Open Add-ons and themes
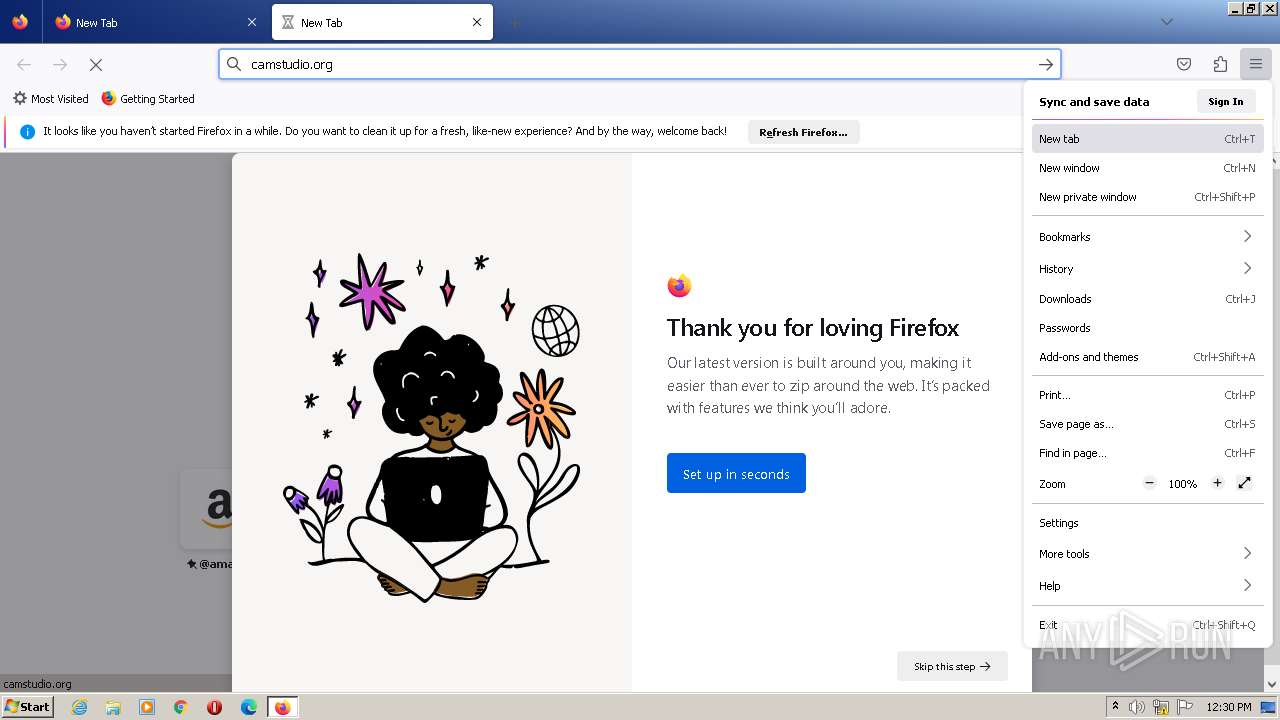Image resolution: width=1280 pixels, height=720 pixels. pos(1147,357)
